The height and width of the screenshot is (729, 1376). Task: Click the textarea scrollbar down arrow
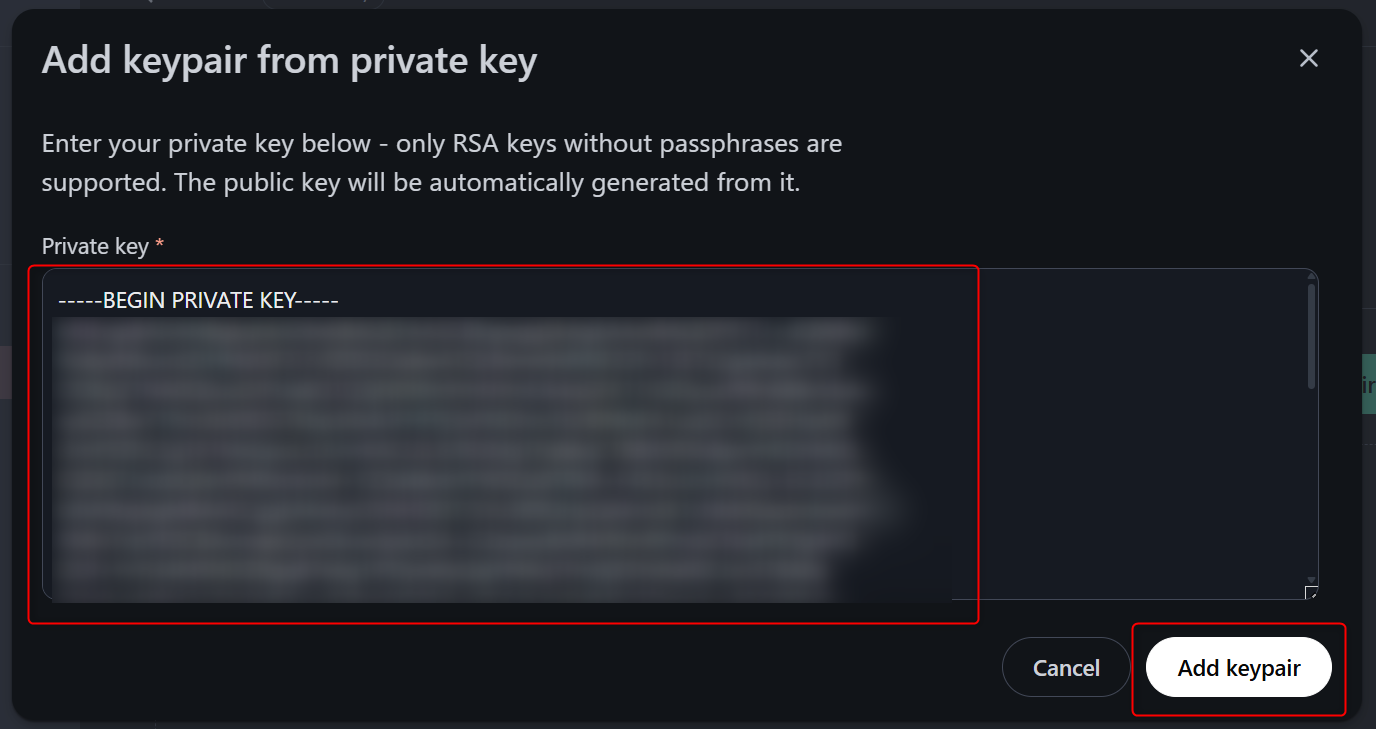(x=1311, y=579)
